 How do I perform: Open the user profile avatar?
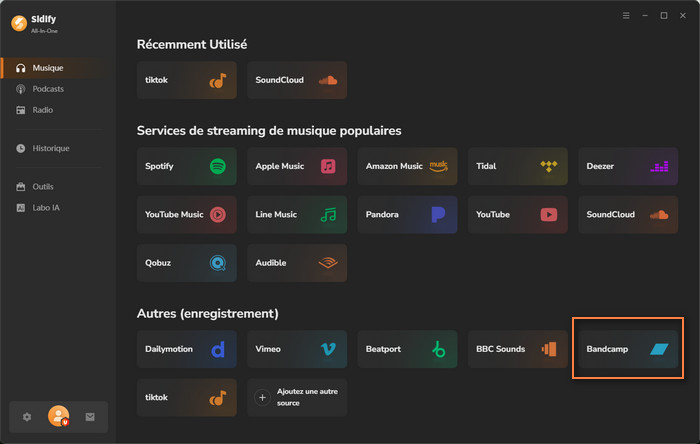[58, 417]
